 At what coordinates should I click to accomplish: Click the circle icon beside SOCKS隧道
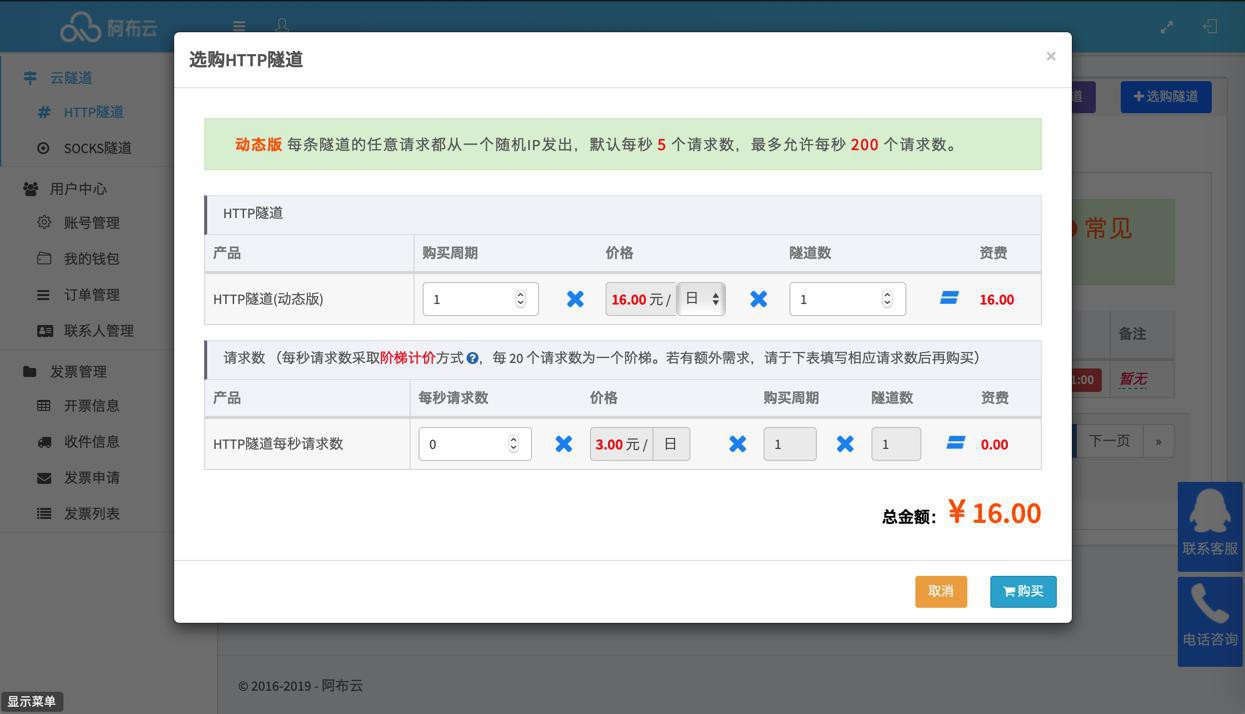coord(44,148)
